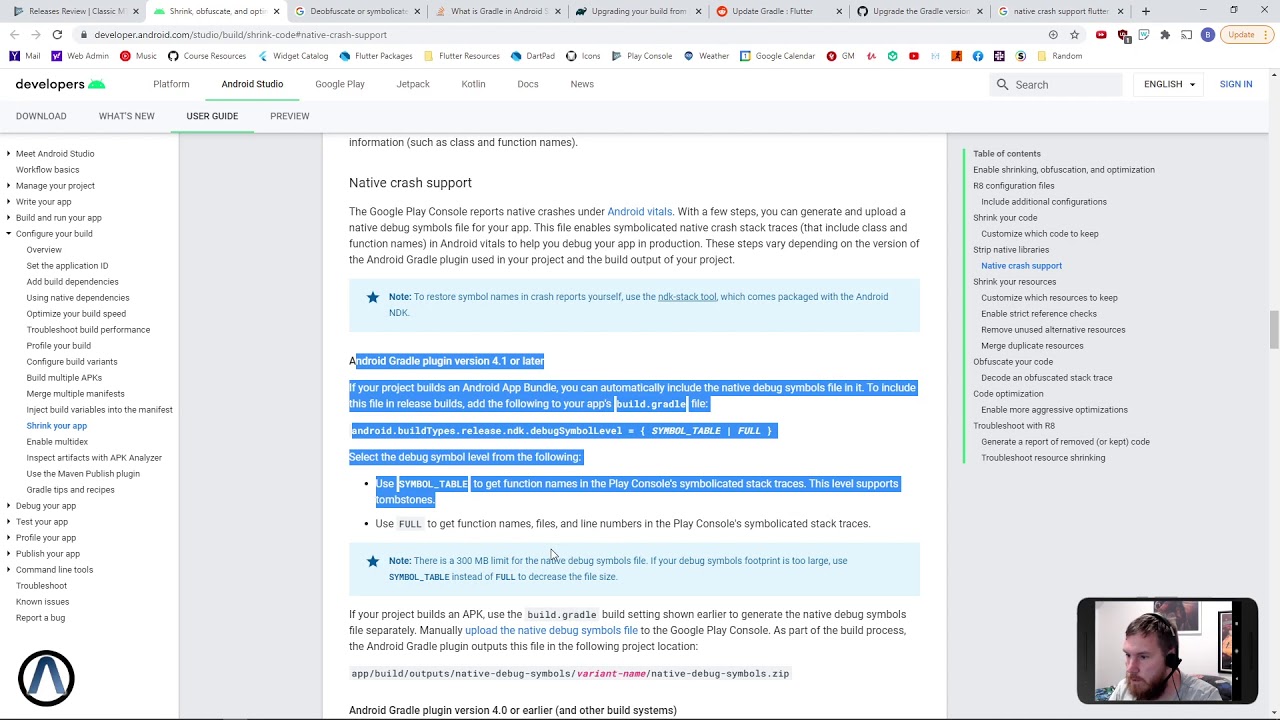The image size is (1280, 720).
Task: Open the Android vitals link
Action: point(639,212)
